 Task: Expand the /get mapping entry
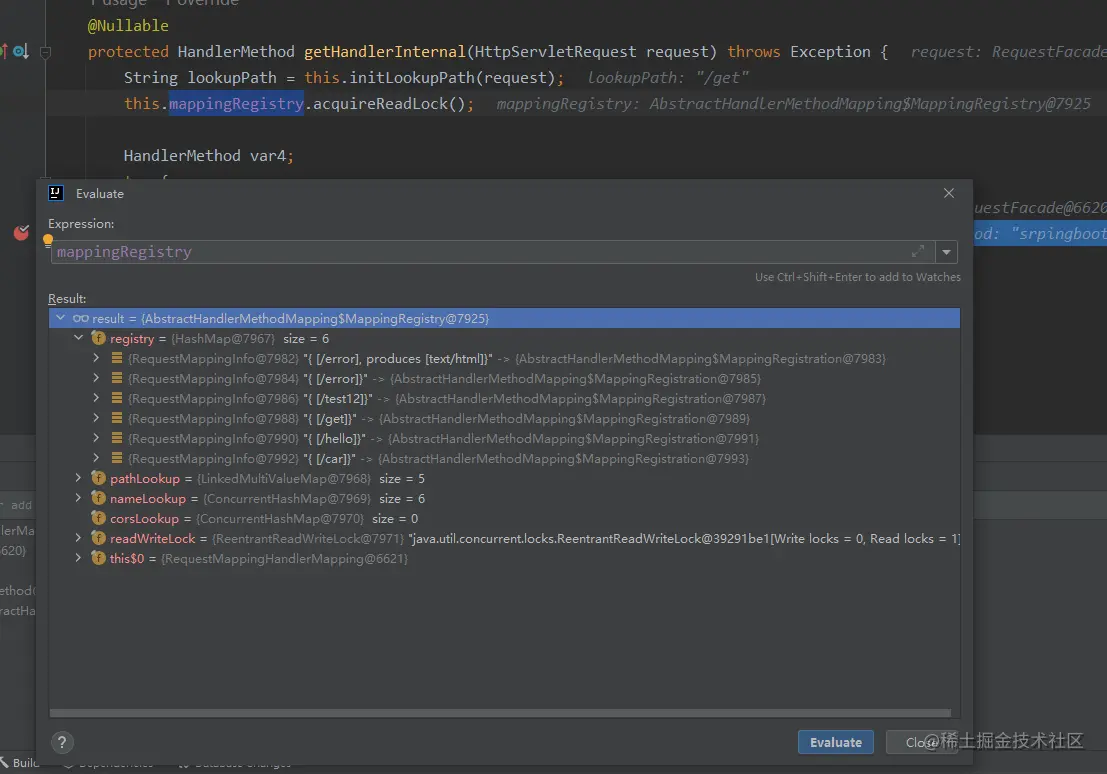(x=96, y=418)
